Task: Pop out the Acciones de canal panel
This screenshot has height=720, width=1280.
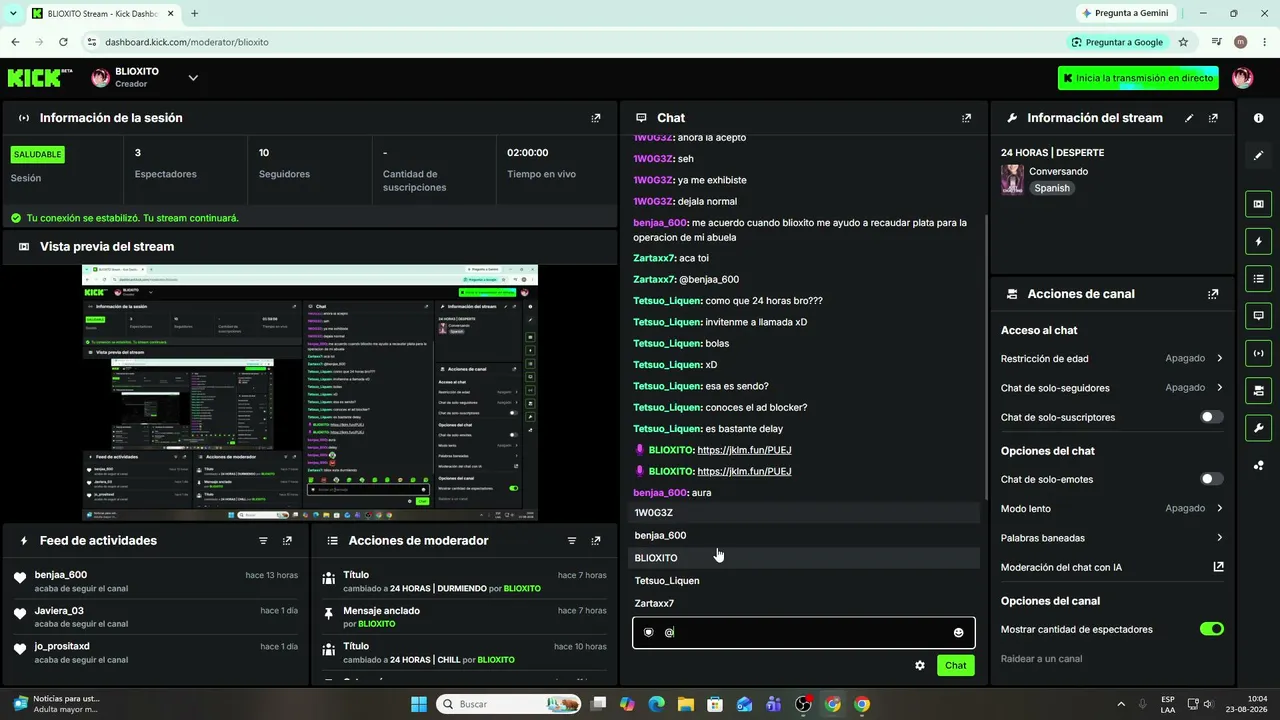Action: pos(1213,294)
